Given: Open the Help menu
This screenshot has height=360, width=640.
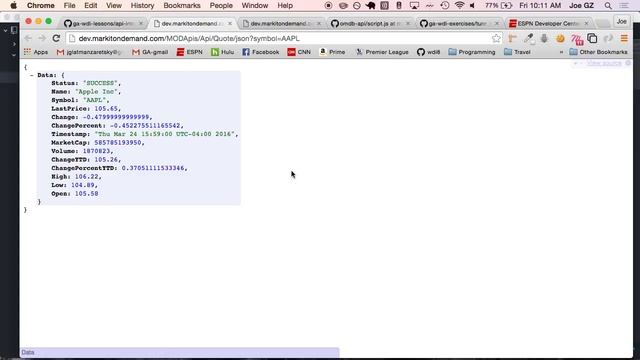Looking at the screenshot, I should tap(285, 6).
